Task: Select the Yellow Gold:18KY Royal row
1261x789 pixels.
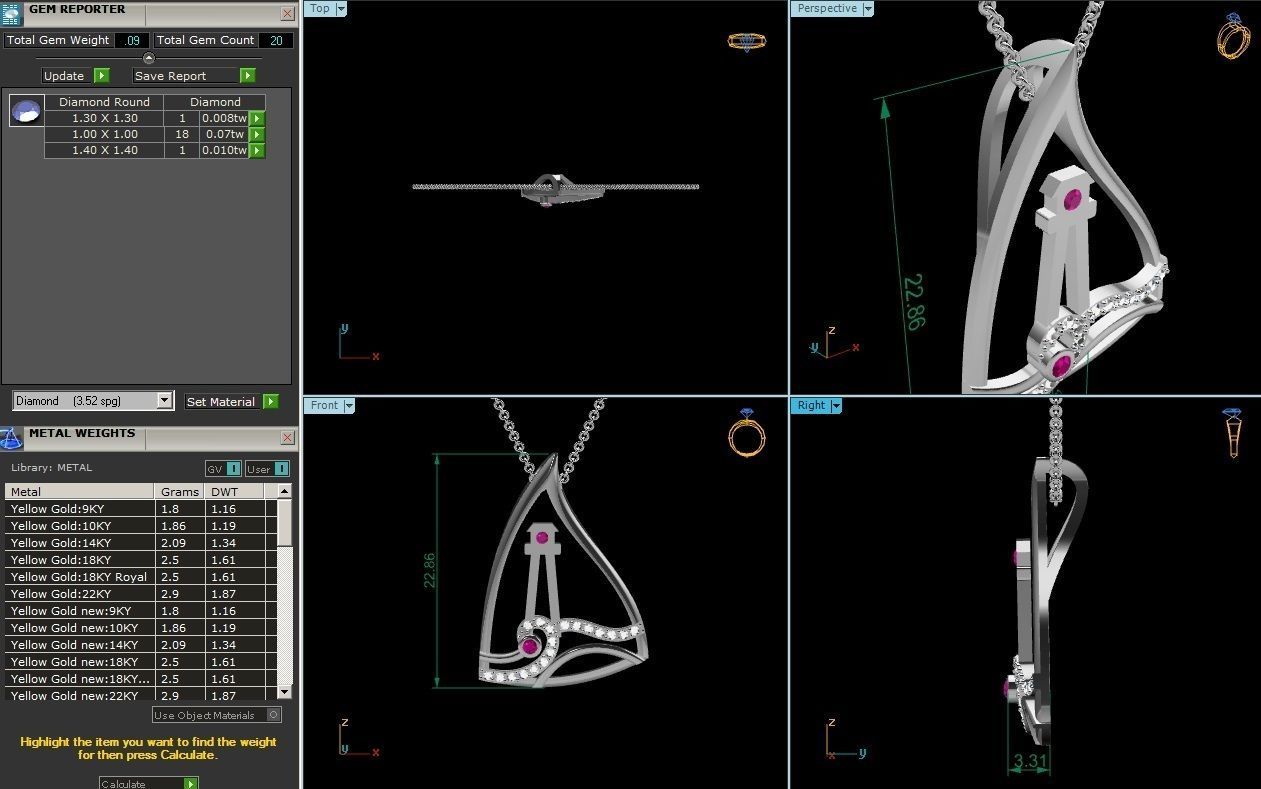Action: pyautogui.click(x=141, y=577)
